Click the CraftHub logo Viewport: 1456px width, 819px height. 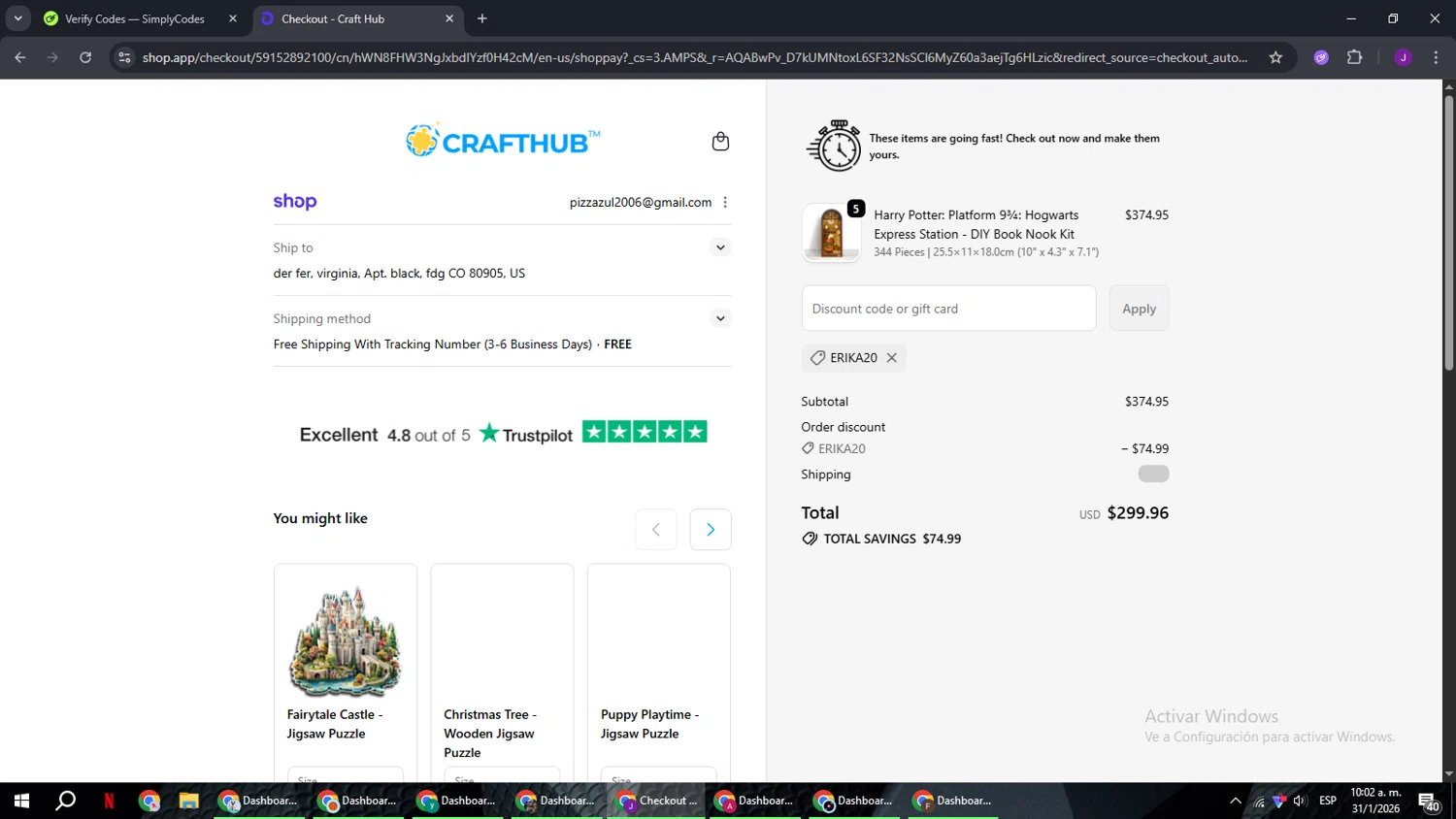[503, 142]
